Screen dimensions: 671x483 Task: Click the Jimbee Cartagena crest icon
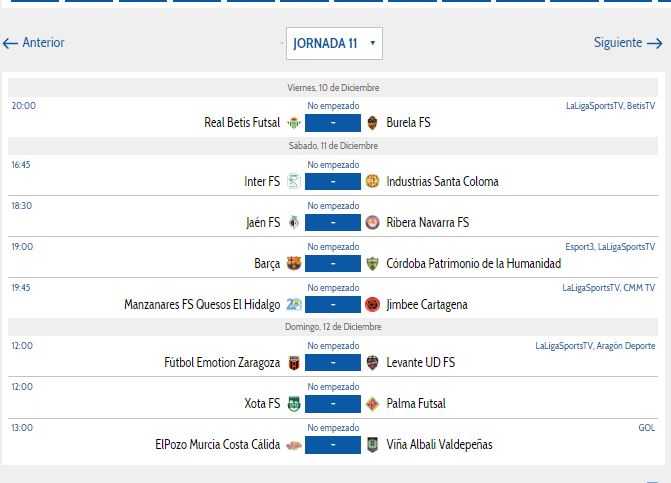point(372,305)
